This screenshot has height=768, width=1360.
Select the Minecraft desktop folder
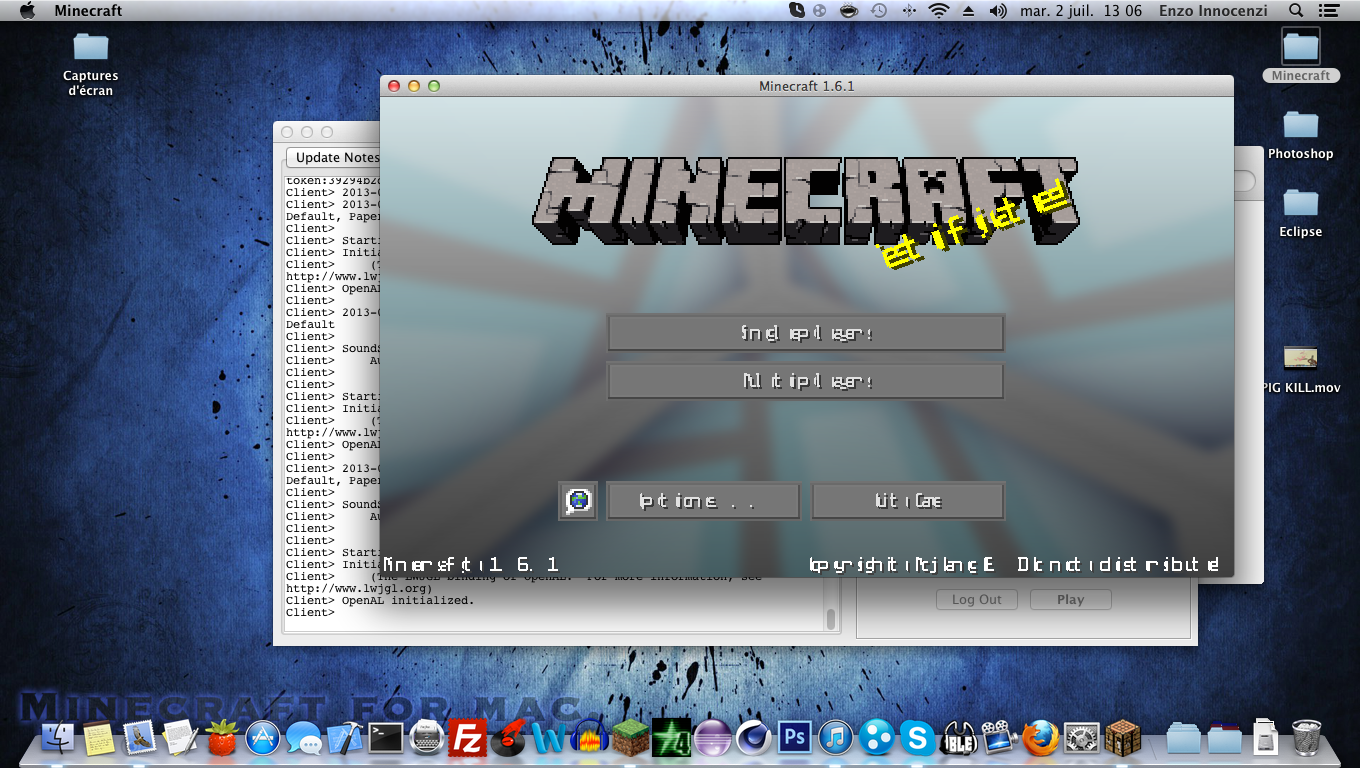(1301, 55)
